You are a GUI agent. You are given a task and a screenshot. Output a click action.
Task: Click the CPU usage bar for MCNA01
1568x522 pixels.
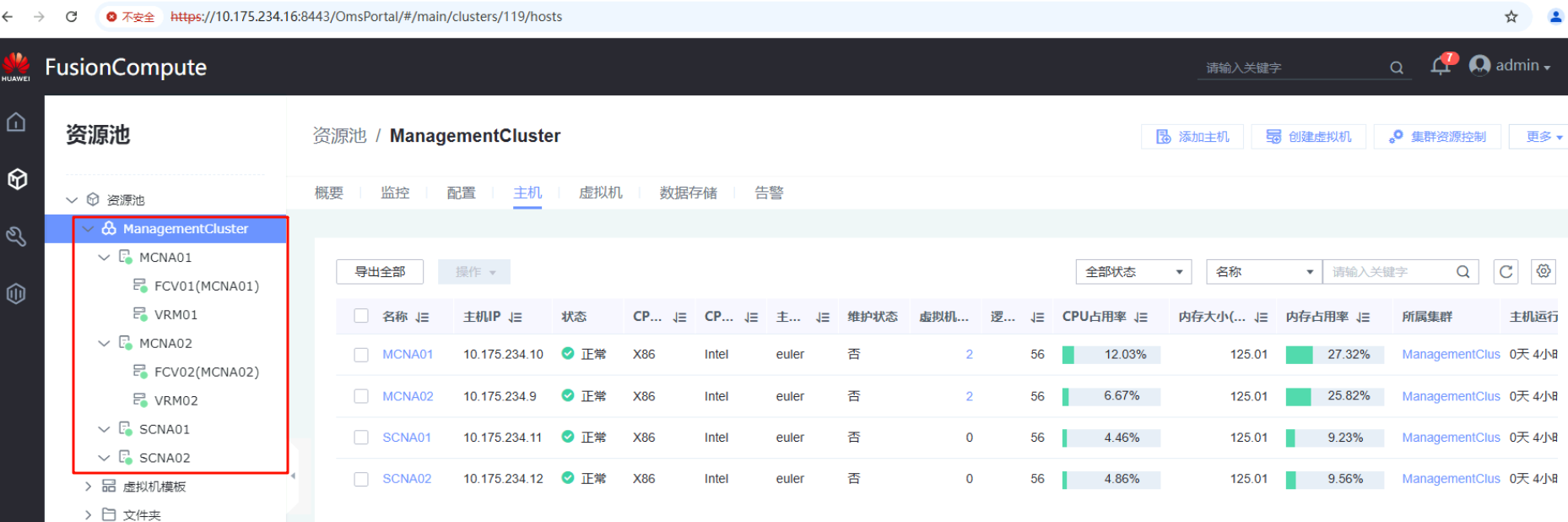(x=1111, y=355)
